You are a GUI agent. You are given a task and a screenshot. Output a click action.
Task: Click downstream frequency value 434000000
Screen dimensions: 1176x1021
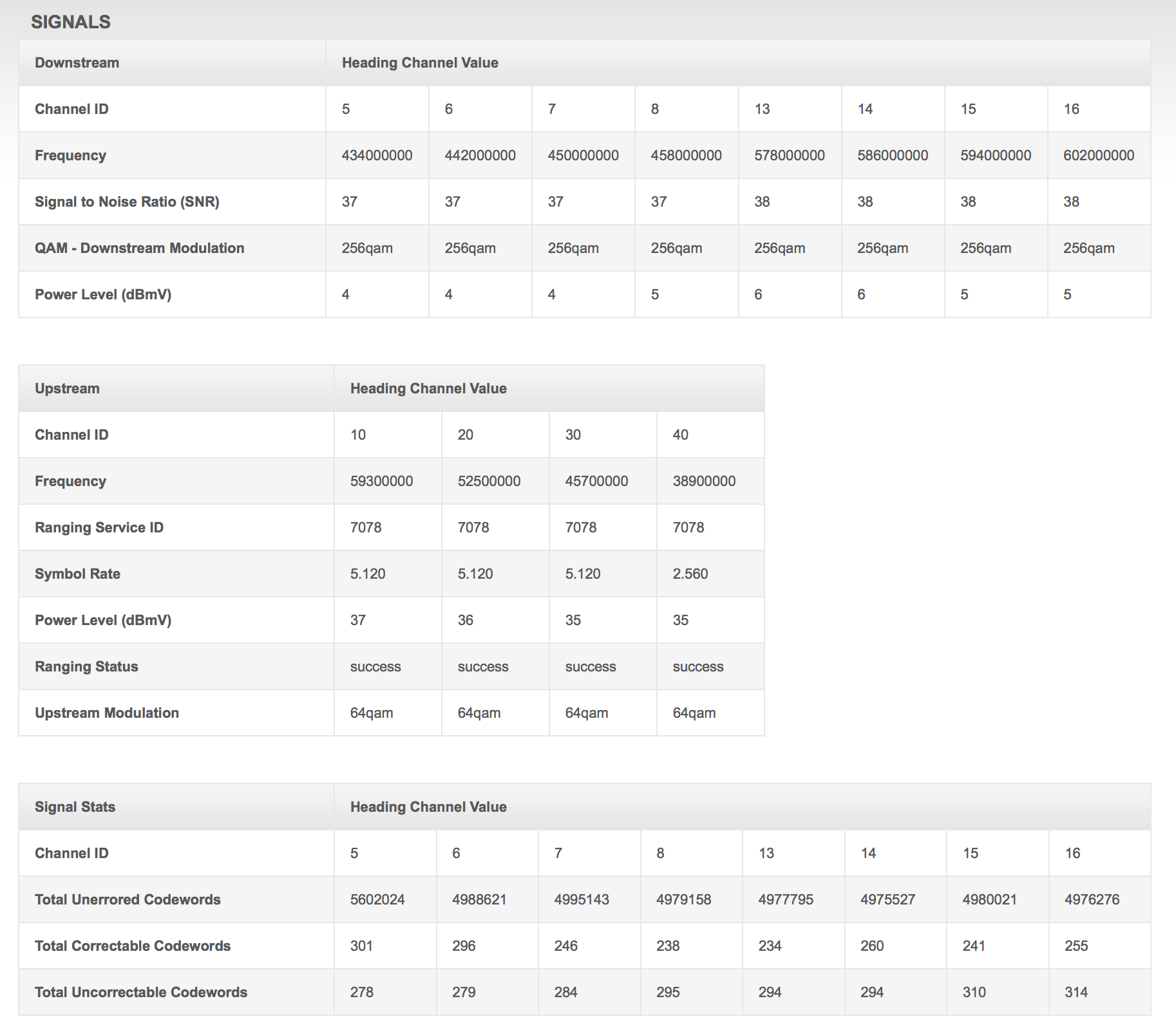click(377, 156)
